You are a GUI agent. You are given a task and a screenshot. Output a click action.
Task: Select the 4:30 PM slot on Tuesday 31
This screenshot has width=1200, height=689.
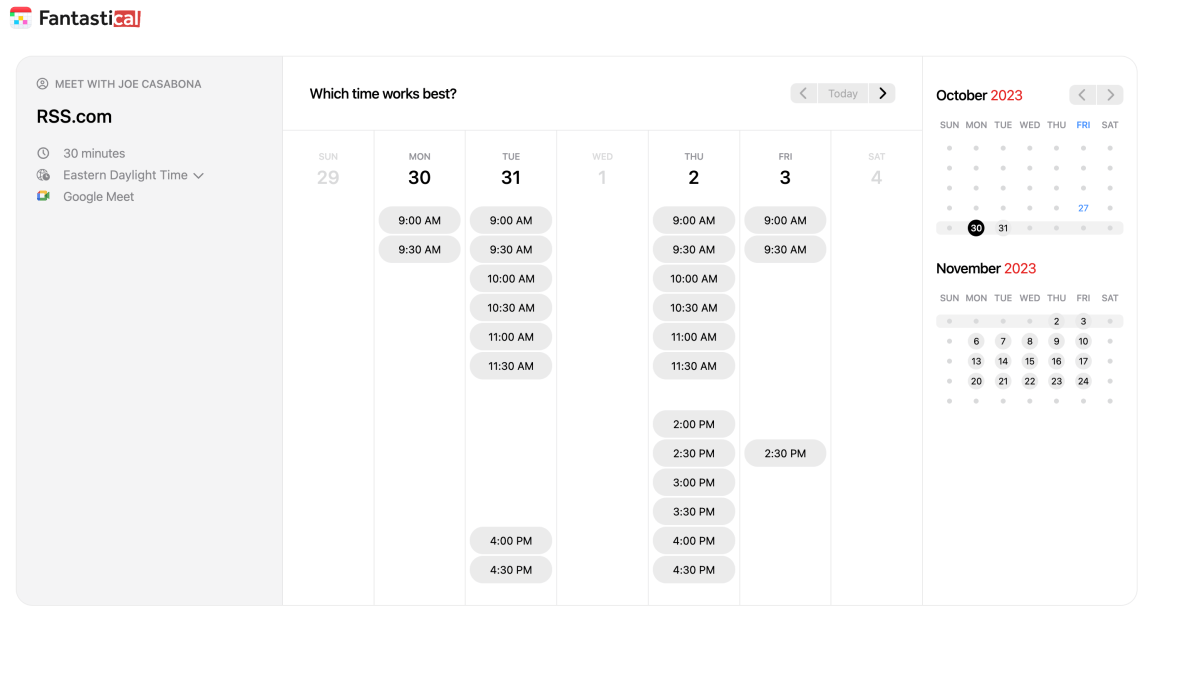[x=511, y=569]
